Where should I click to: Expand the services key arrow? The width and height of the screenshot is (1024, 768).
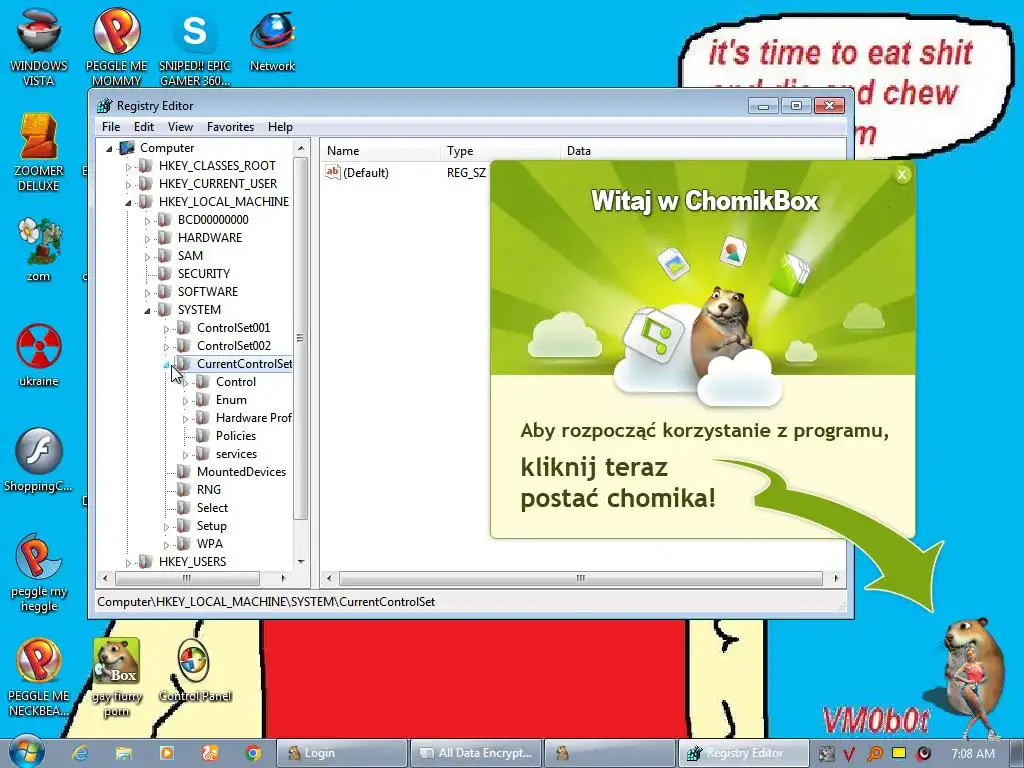tap(185, 455)
